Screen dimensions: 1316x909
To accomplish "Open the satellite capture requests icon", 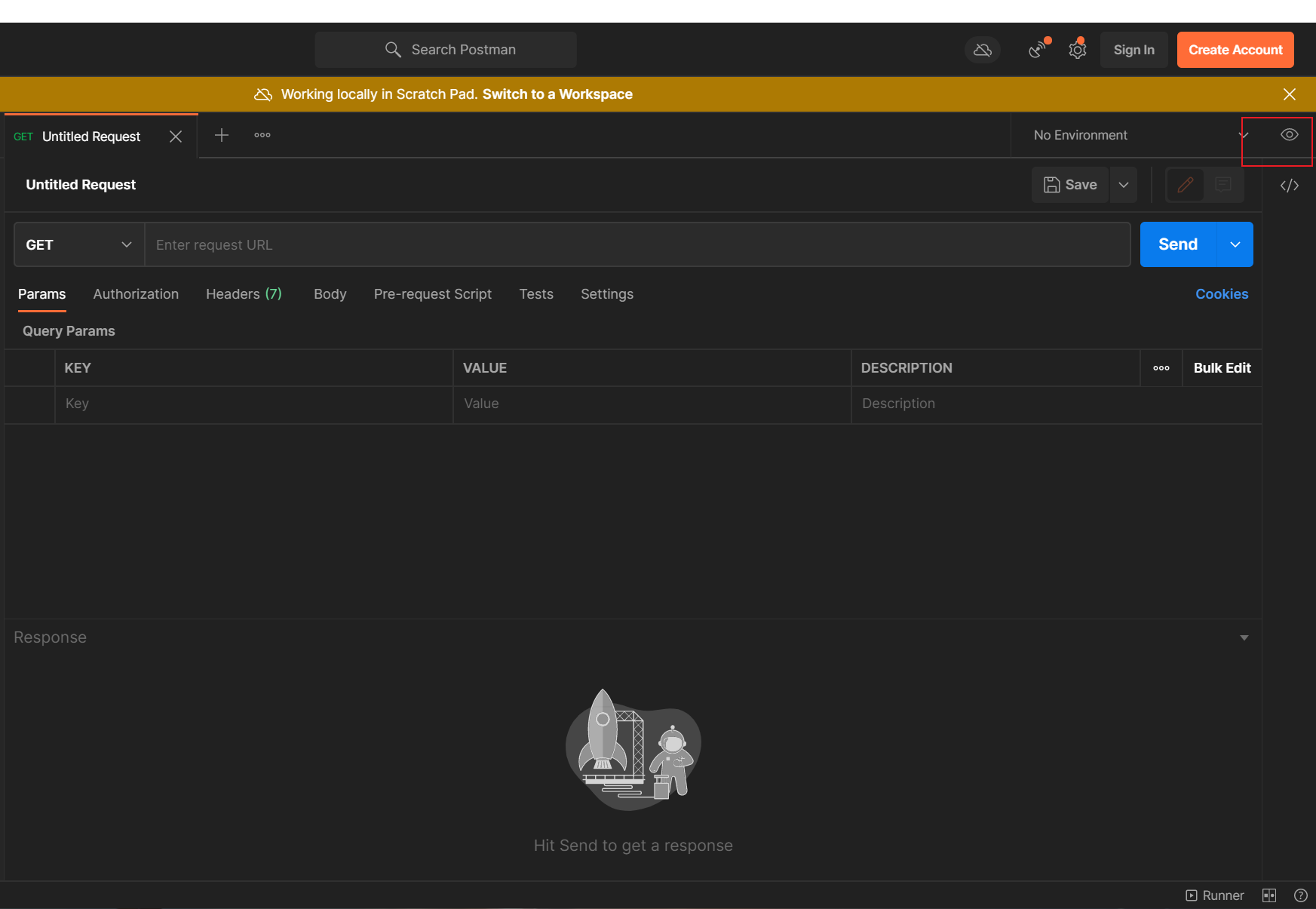I will [1038, 50].
